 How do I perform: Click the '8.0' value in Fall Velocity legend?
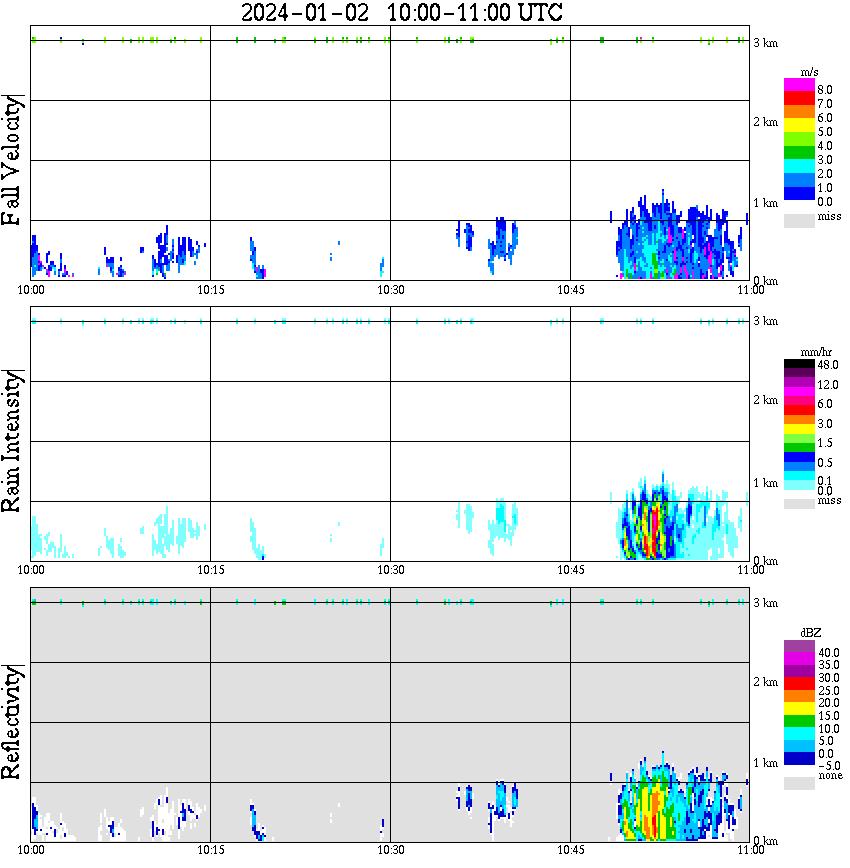point(825,90)
